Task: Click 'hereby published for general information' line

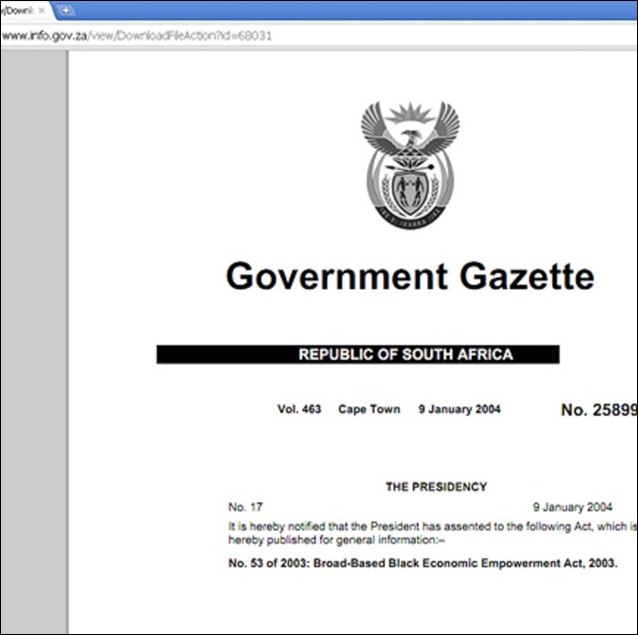Action: [337, 540]
